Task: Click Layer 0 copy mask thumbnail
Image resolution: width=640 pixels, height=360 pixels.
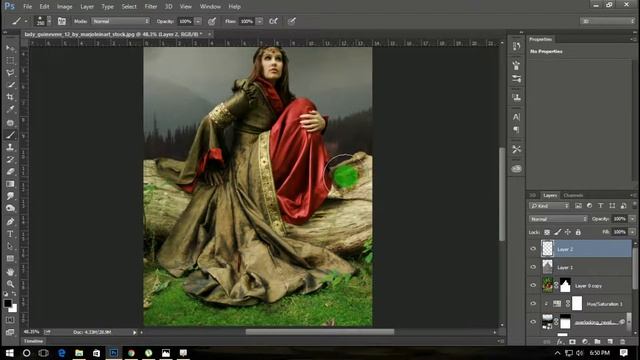Action: coord(565,286)
